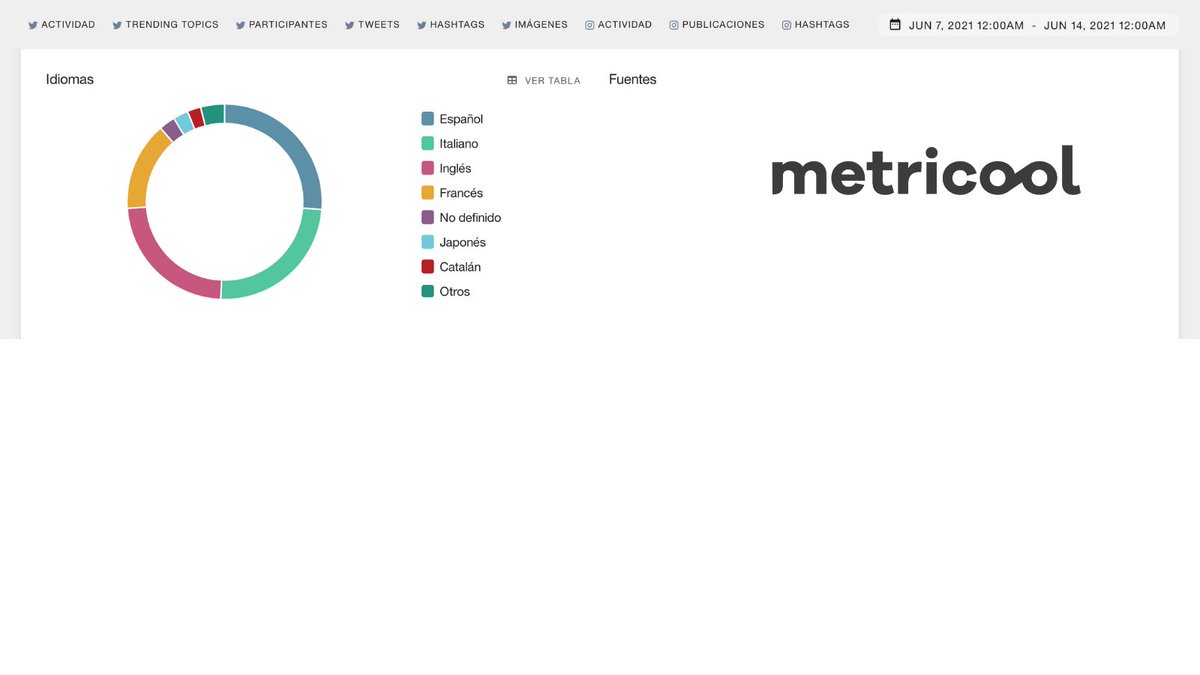
Task: Toggle No definido legend swatch
Action: click(x=428, y=218)
